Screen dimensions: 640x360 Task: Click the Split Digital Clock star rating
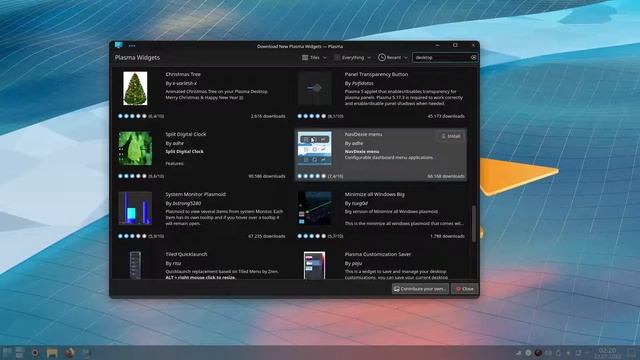[x=132, y=176]
